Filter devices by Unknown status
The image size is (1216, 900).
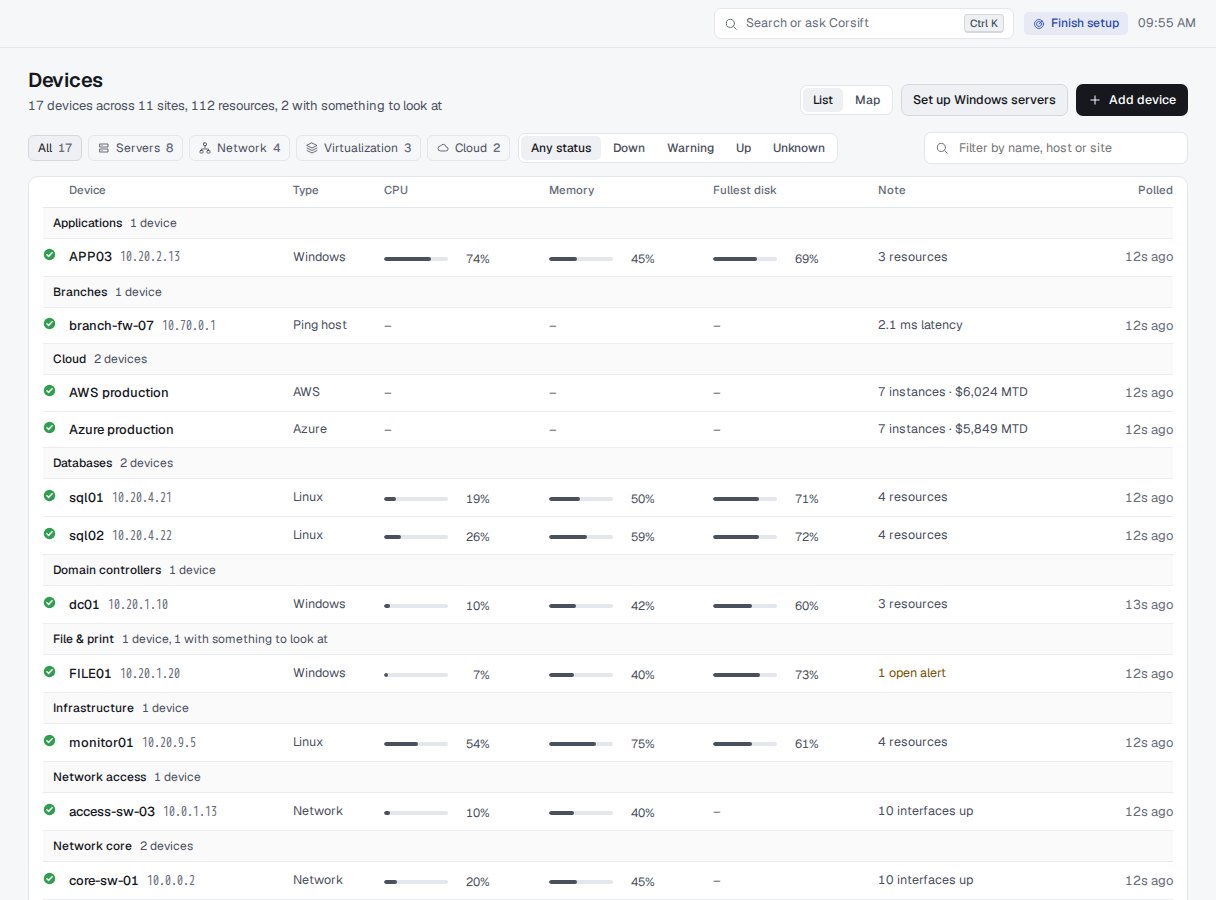click(x=799, y=148)
